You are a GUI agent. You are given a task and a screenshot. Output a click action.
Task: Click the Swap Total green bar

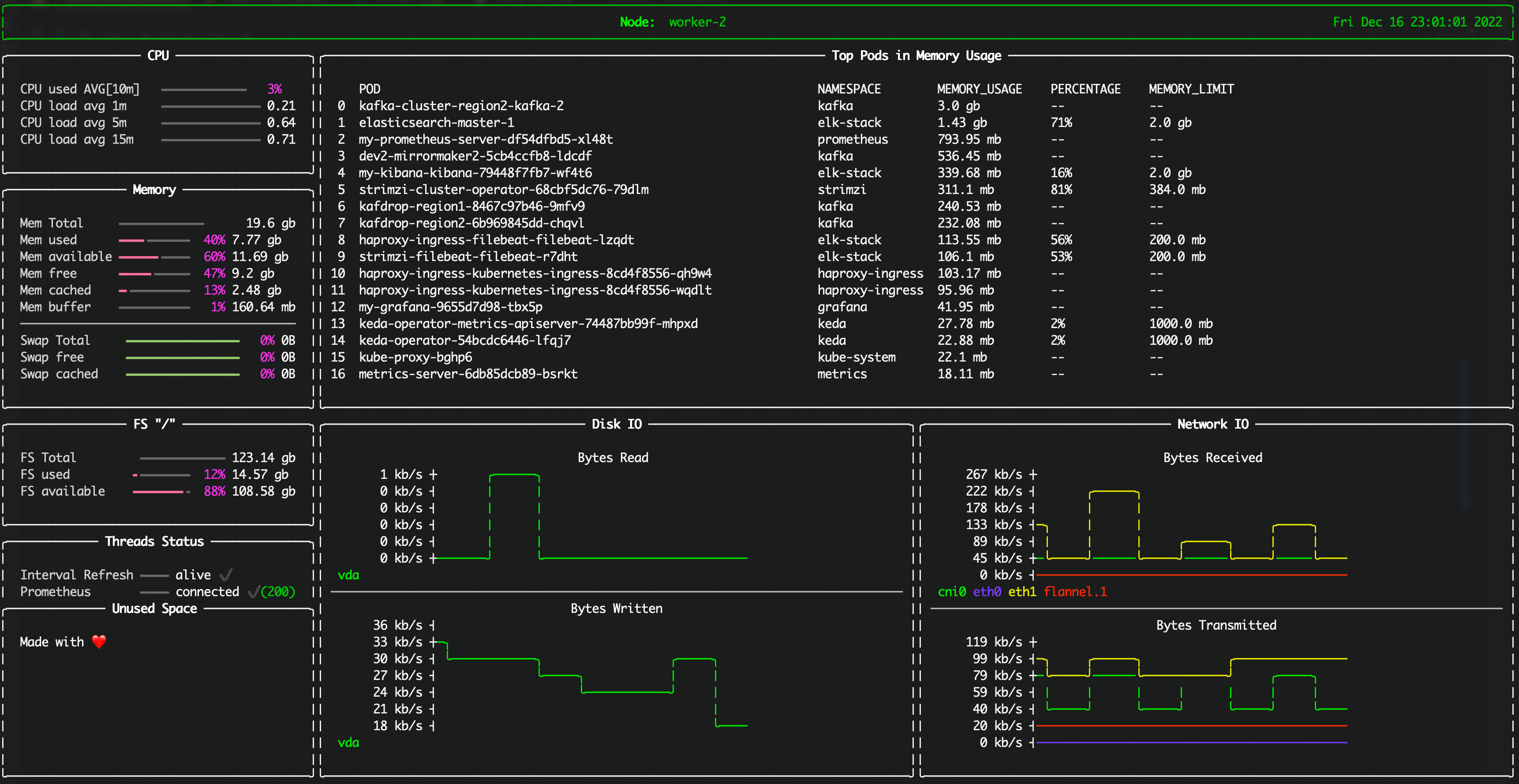pos(182,341)
